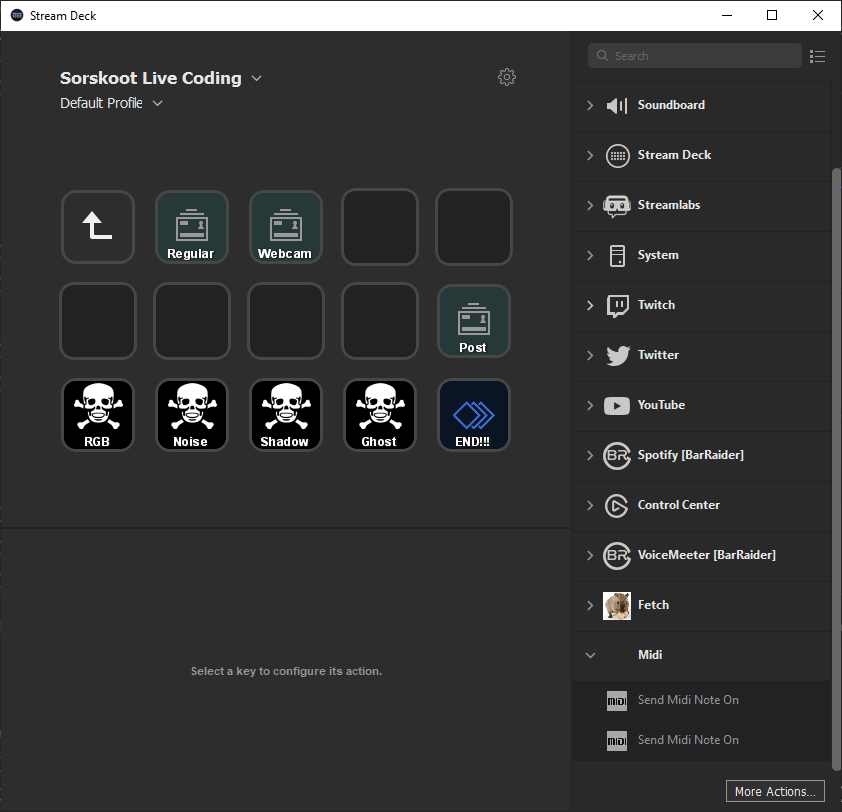Viewport: 842px width, 812px height.
Task: Select fourth empty key in middle row
Action: (x=380, y=321)
